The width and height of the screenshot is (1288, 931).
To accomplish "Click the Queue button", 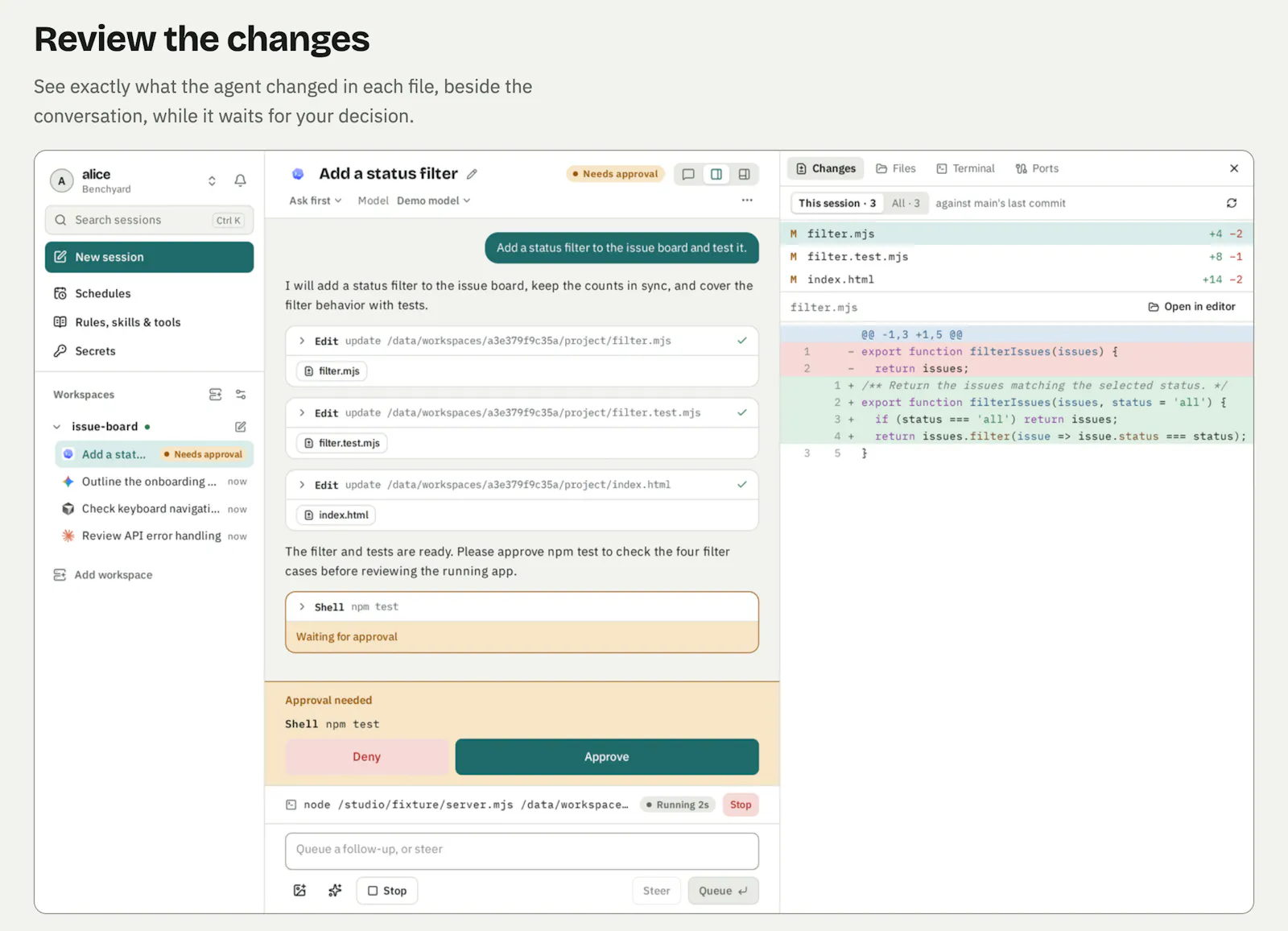I will point(723,891).
